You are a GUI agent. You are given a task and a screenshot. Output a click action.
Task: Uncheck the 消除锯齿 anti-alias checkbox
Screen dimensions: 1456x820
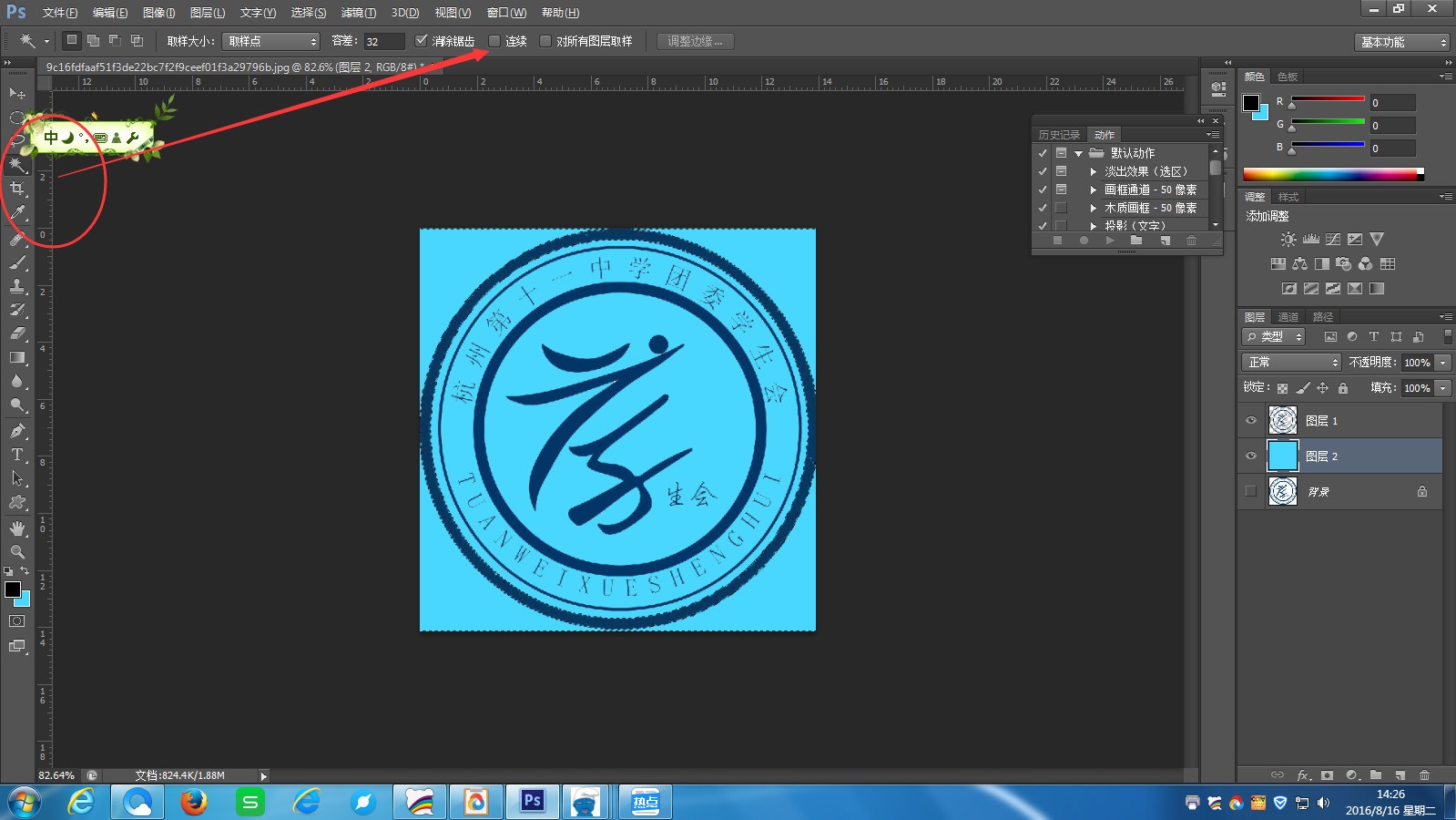point(421,41)
